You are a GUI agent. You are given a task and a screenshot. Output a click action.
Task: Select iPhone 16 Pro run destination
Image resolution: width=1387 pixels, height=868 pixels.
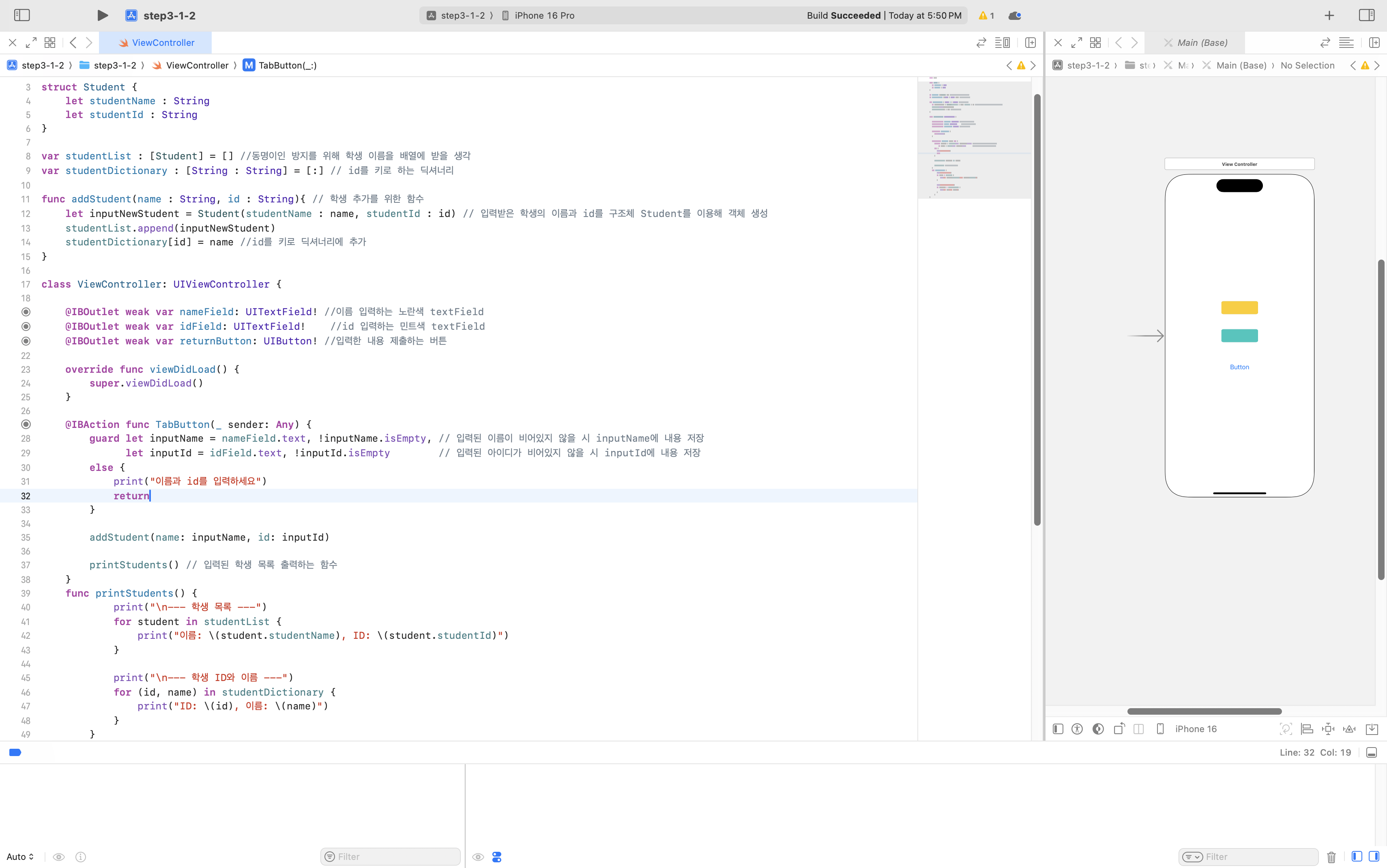click(538, 15)
